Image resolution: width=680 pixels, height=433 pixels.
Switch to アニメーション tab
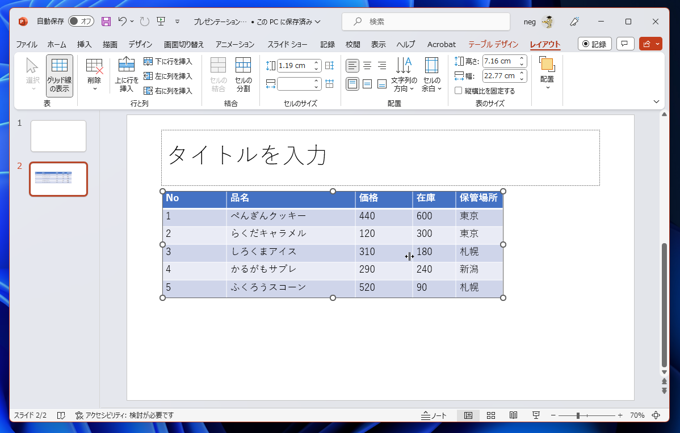[x=235, y=44]
